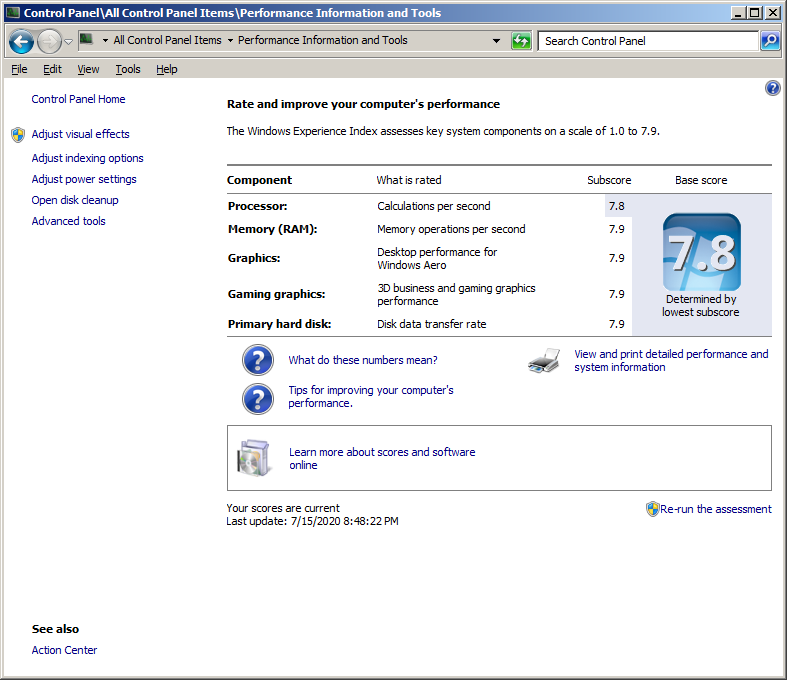787x680 pixels.
Task: Open the File menu
Action: 19,69
